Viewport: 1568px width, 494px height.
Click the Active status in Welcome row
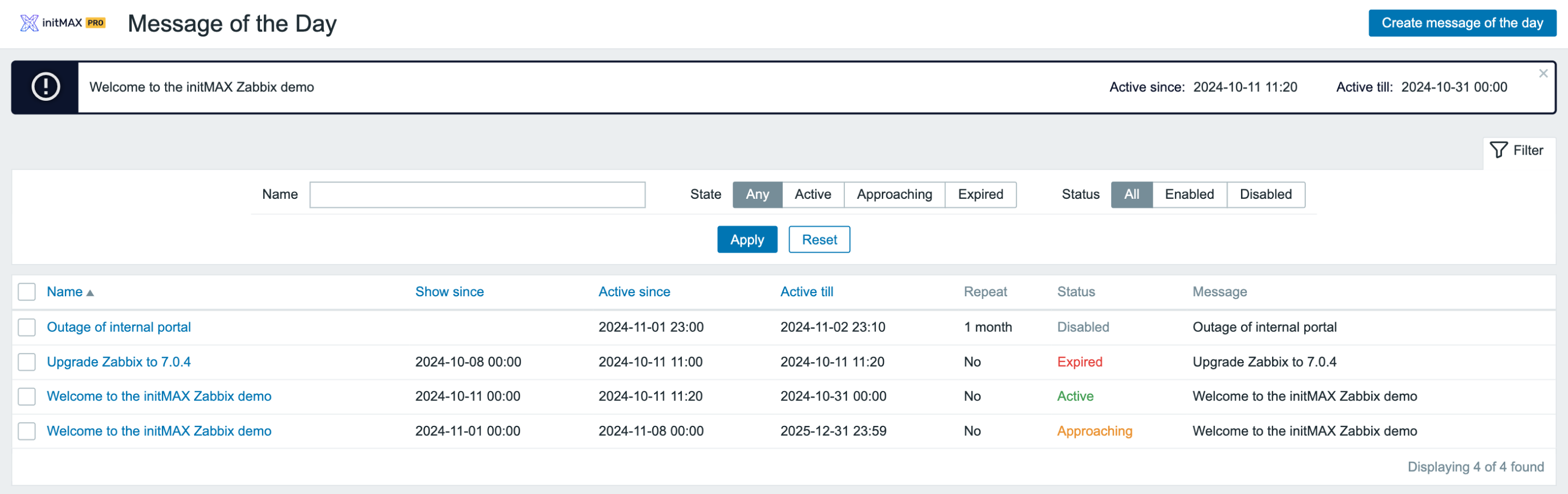pyautogui.click(x=1075, y=397)
